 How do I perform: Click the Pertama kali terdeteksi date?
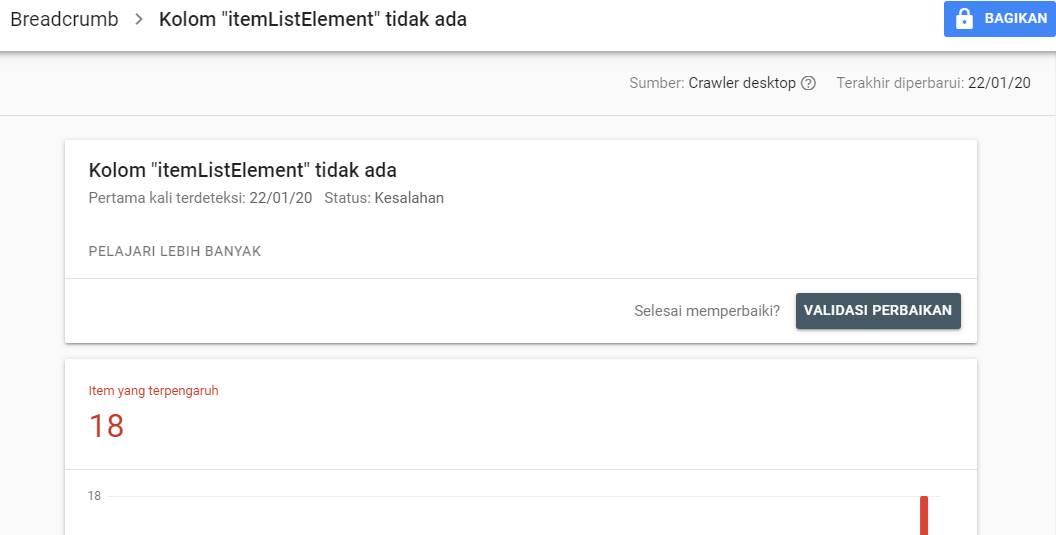[280, 198]
